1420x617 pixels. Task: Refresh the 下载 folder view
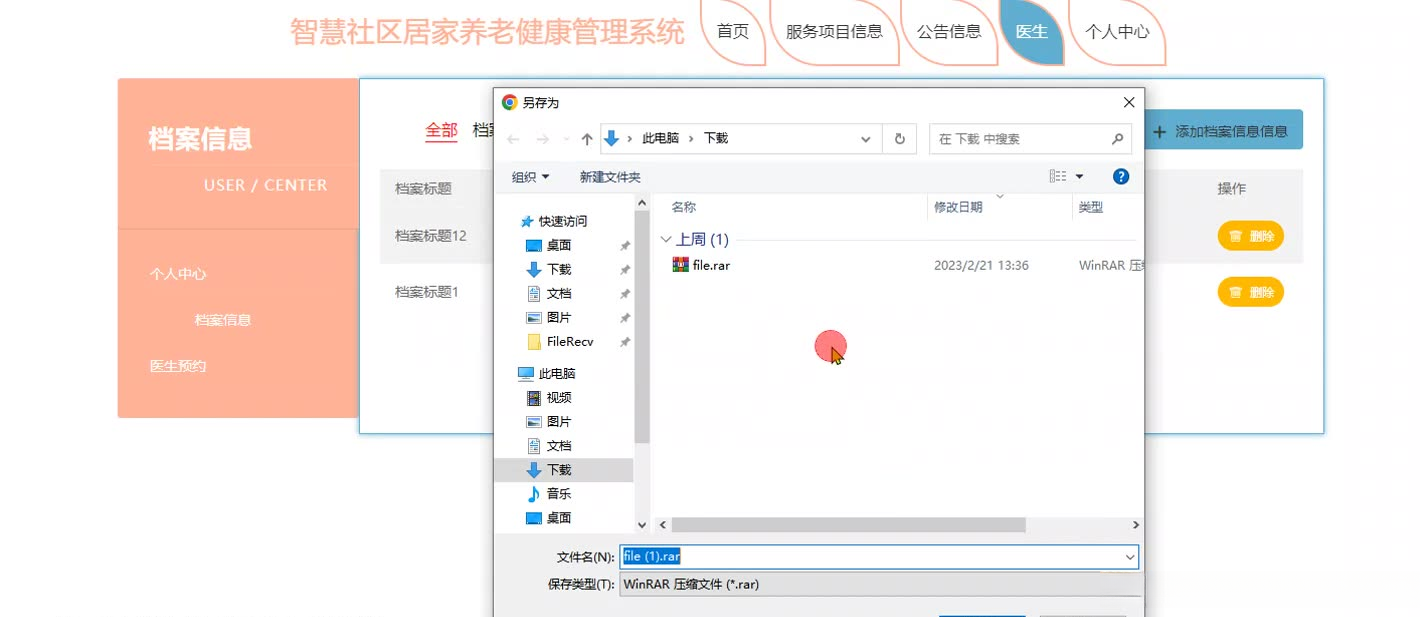(900, 139)
